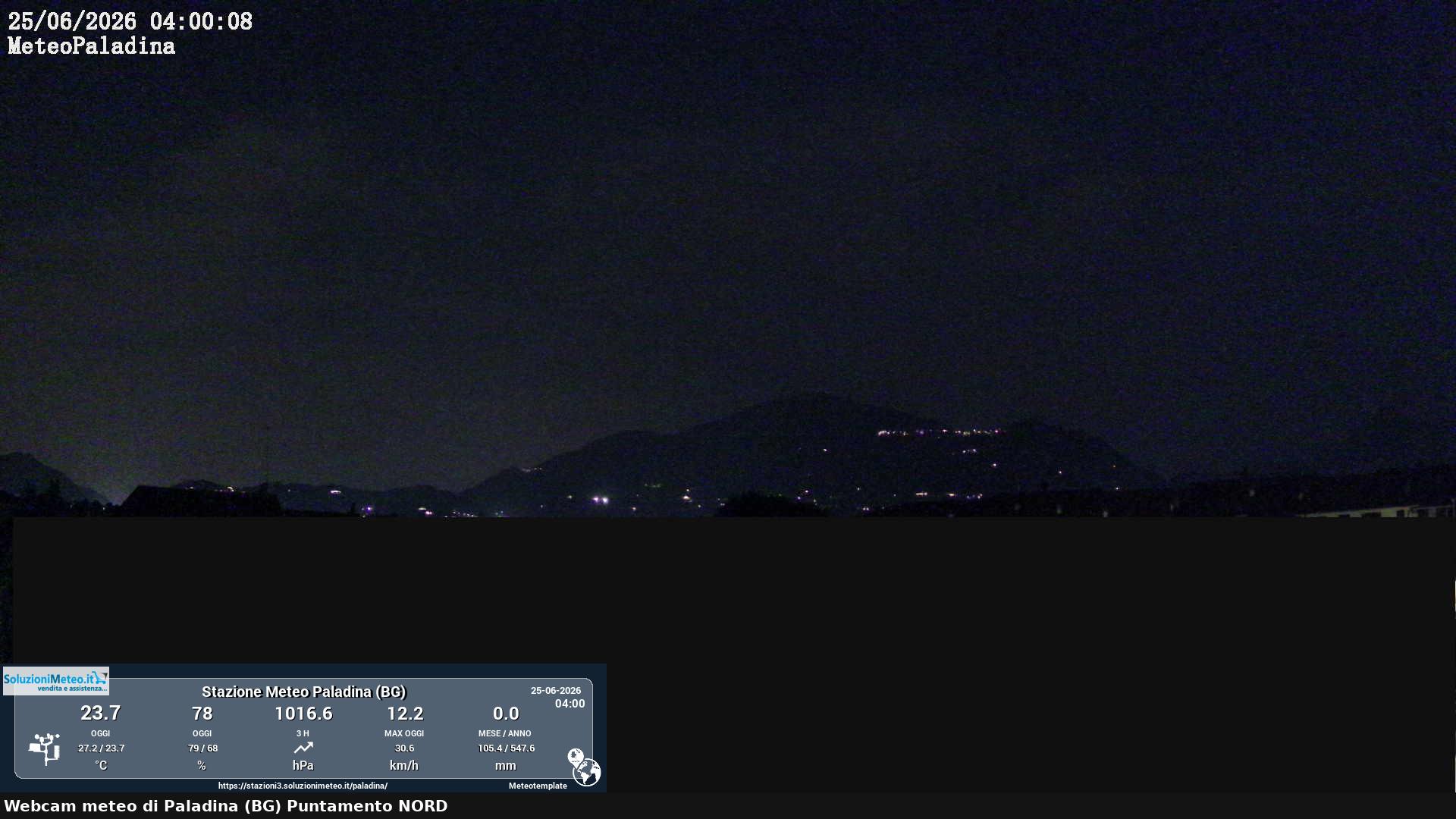
Task: Click the MeteoPaladina overlay text
Action: pos(91,46)
